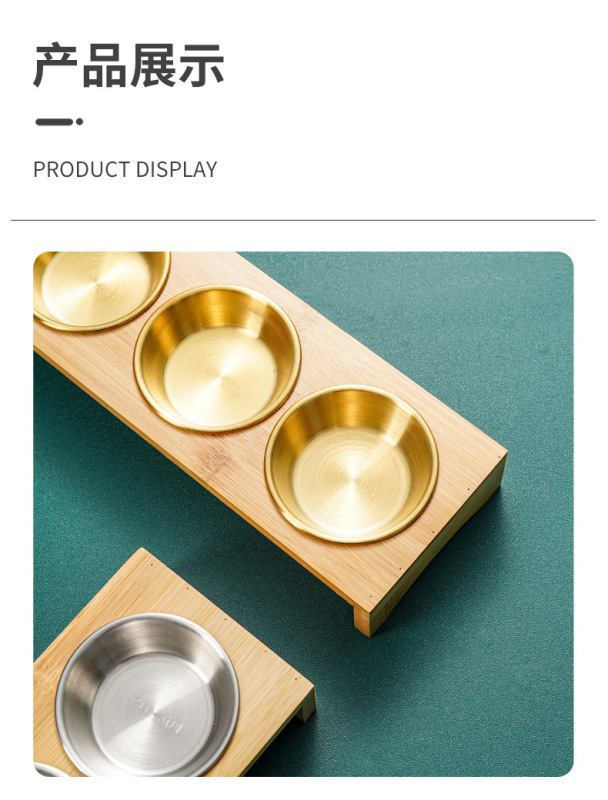Click the small dot beside the dash
The width and height of the screenshot is (608, 800).
pos(79,121)
